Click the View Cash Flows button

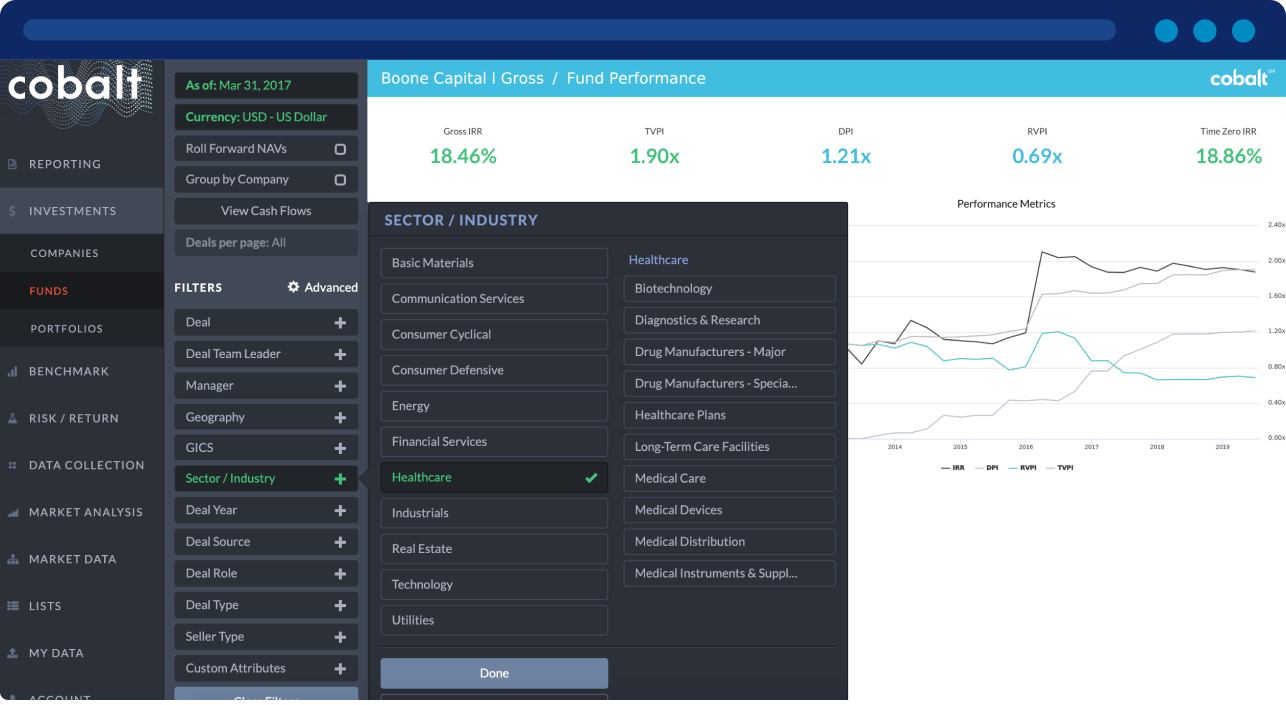266,211
